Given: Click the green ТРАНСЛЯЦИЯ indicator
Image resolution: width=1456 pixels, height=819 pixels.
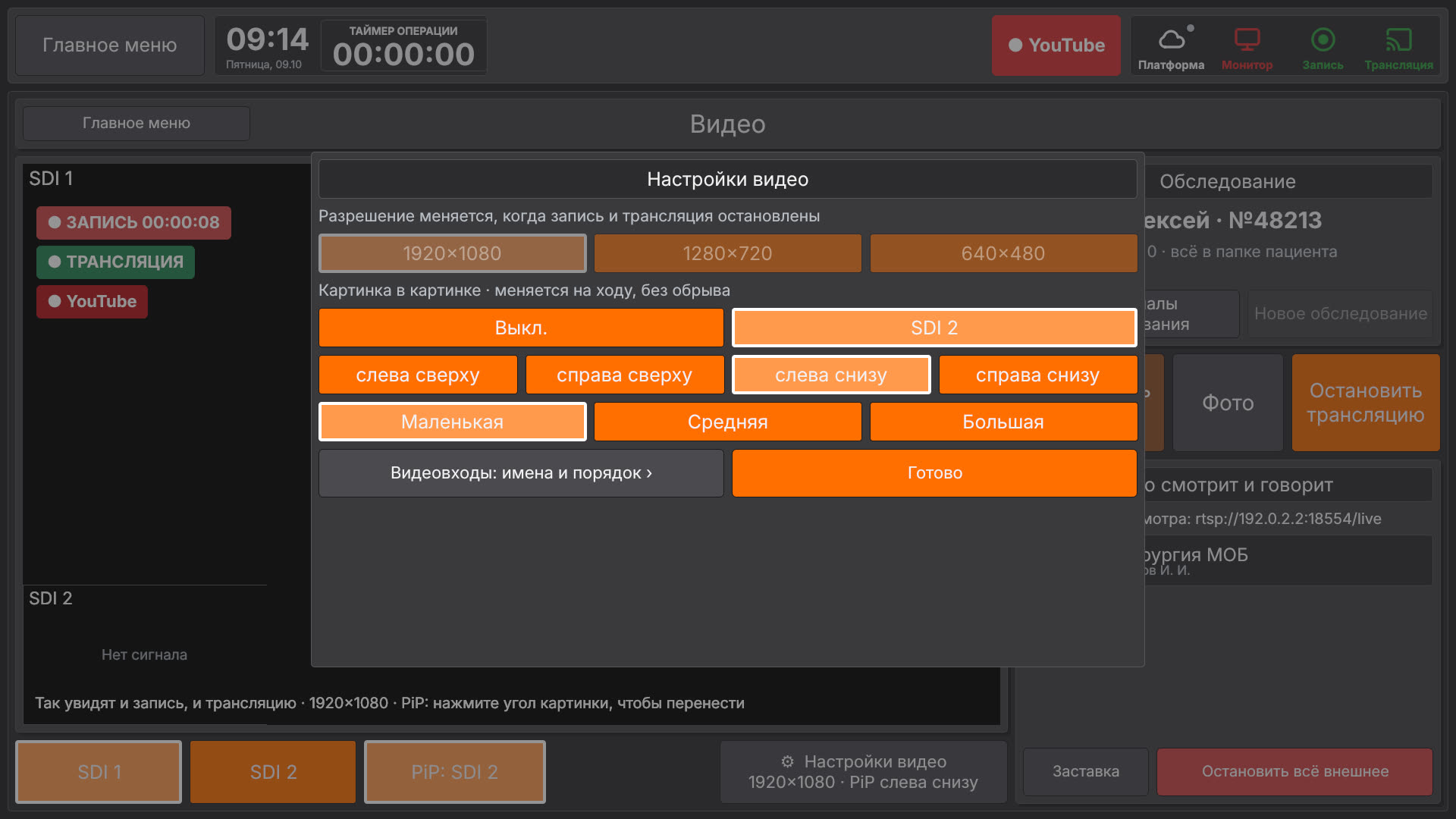Looking at the screenshot, I should [x=115, y=262].
